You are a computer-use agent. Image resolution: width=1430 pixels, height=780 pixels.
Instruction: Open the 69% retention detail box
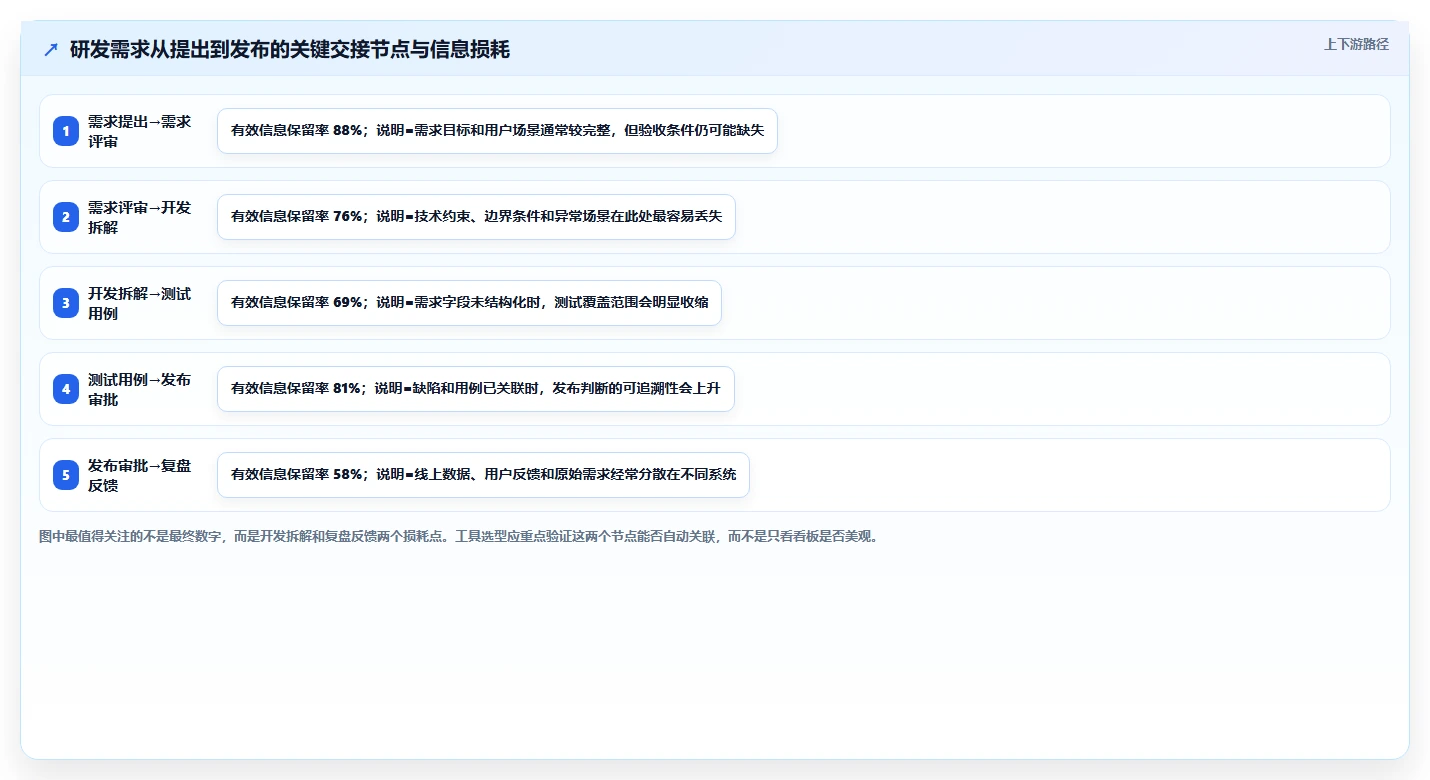(x=469, y=303)
